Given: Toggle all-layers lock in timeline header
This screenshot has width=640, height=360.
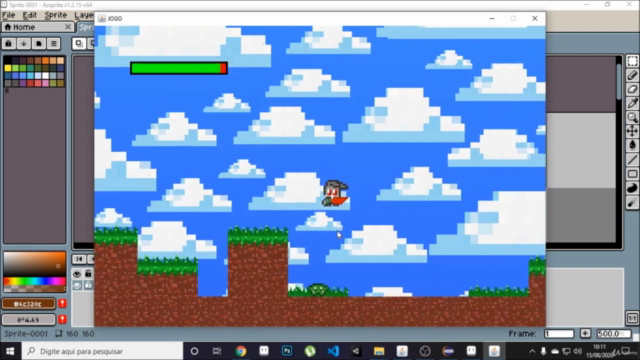Looking at the screenshot, I should click(x=88, y=274).
